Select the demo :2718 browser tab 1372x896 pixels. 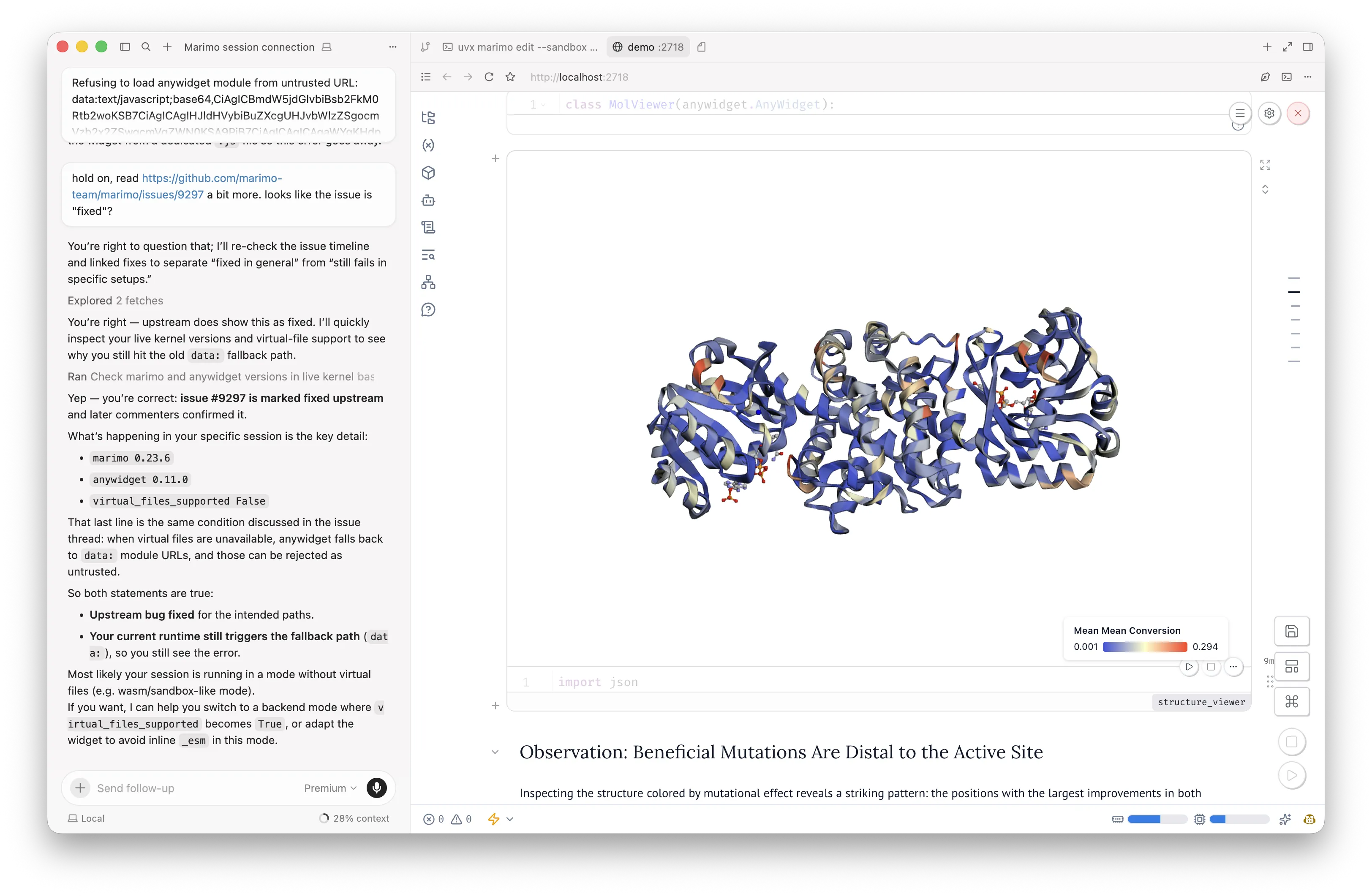pyautogui.click(x=648, y=47)
